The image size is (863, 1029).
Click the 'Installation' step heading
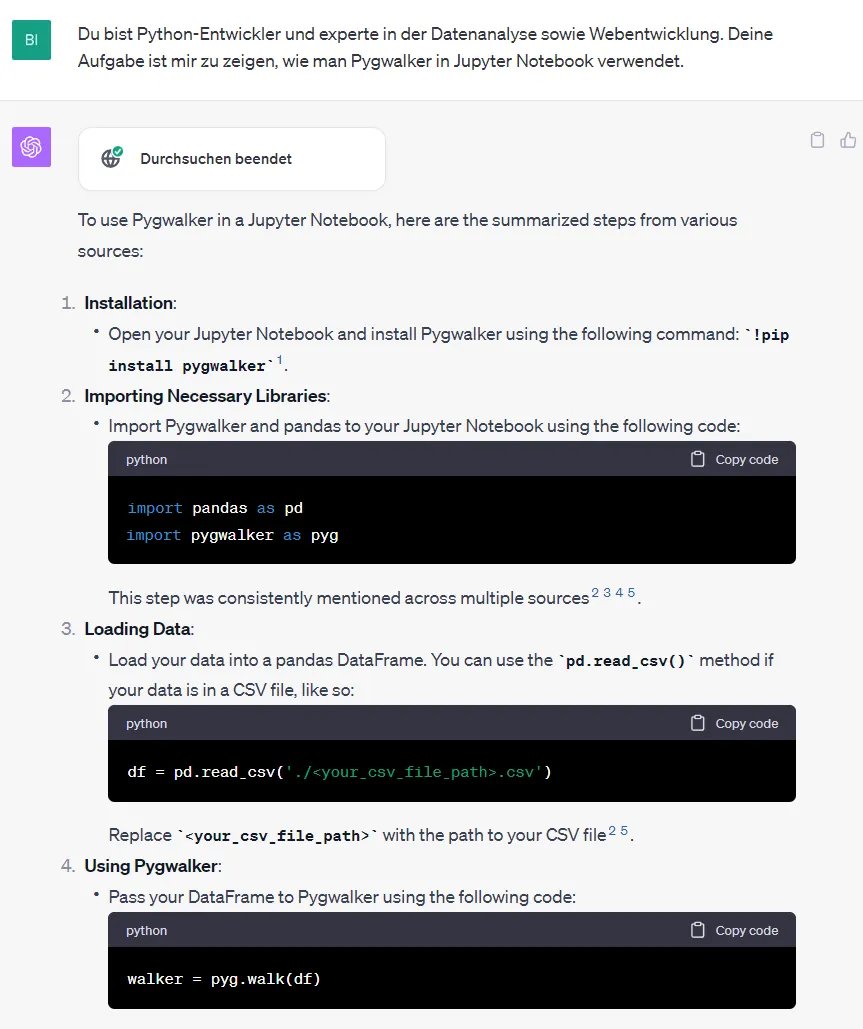pyautogui.click(x=130, y=303)
